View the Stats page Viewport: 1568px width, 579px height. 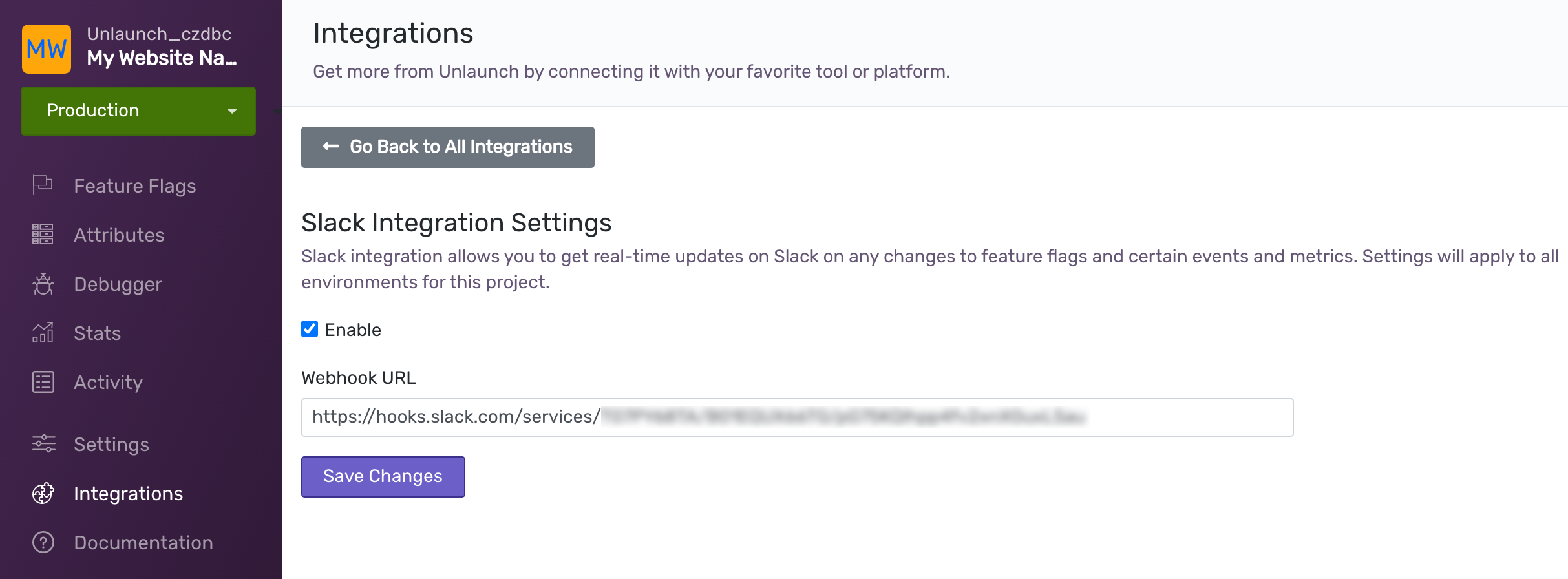tap(97, 333)
